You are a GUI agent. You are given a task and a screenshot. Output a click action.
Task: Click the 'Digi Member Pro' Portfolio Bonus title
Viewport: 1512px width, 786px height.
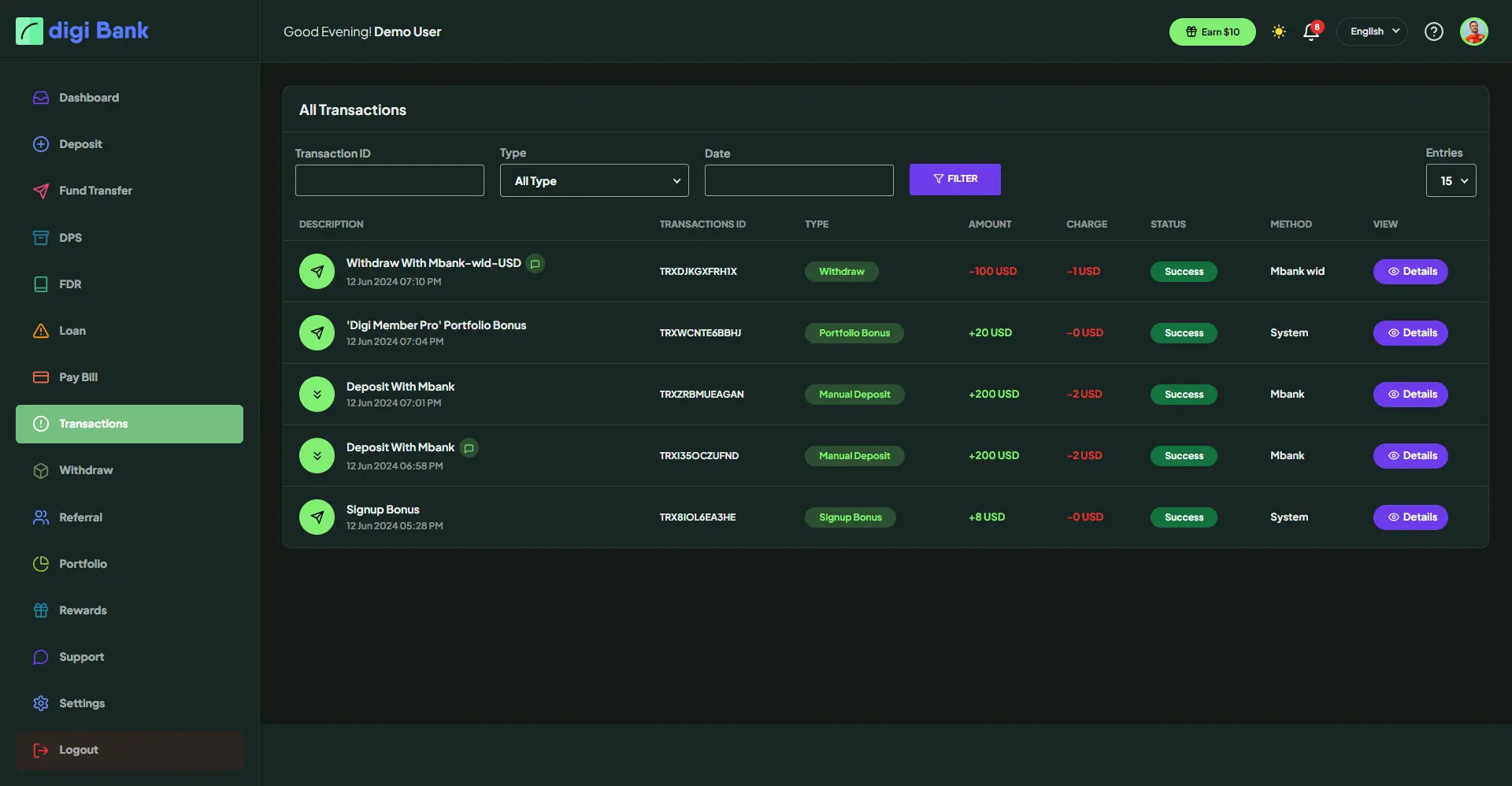pos(436,325)
